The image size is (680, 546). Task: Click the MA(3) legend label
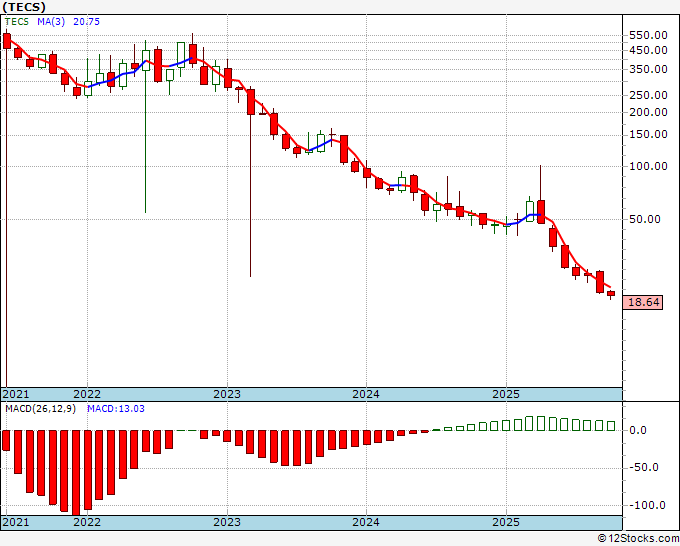51,21
